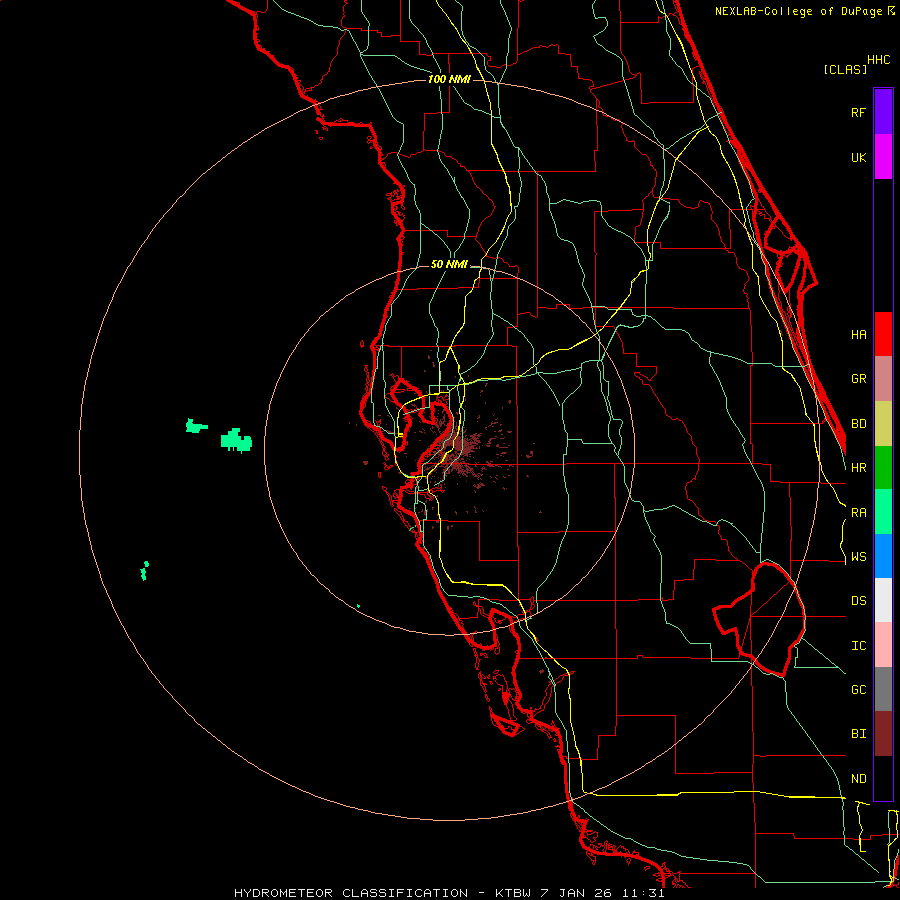Screen dimensions: 900x900
Task: Click the "GR" legend label
Action: click(x=858, y=379)
